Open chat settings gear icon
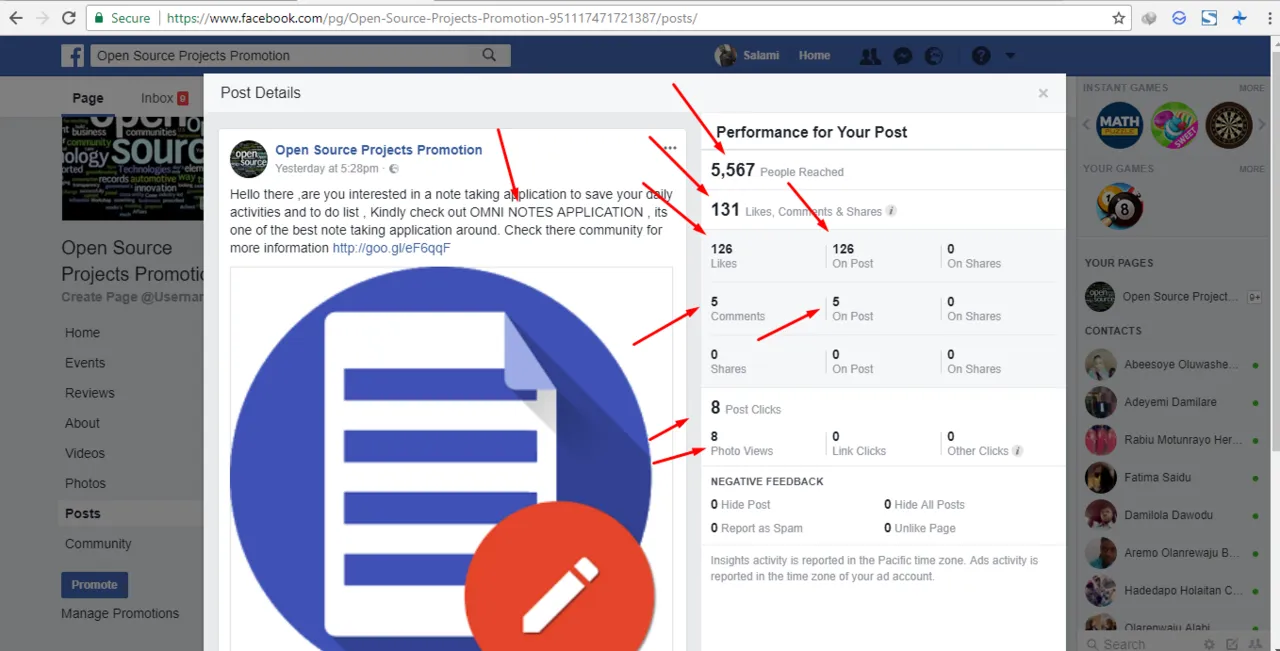 tap(1210, 644)
